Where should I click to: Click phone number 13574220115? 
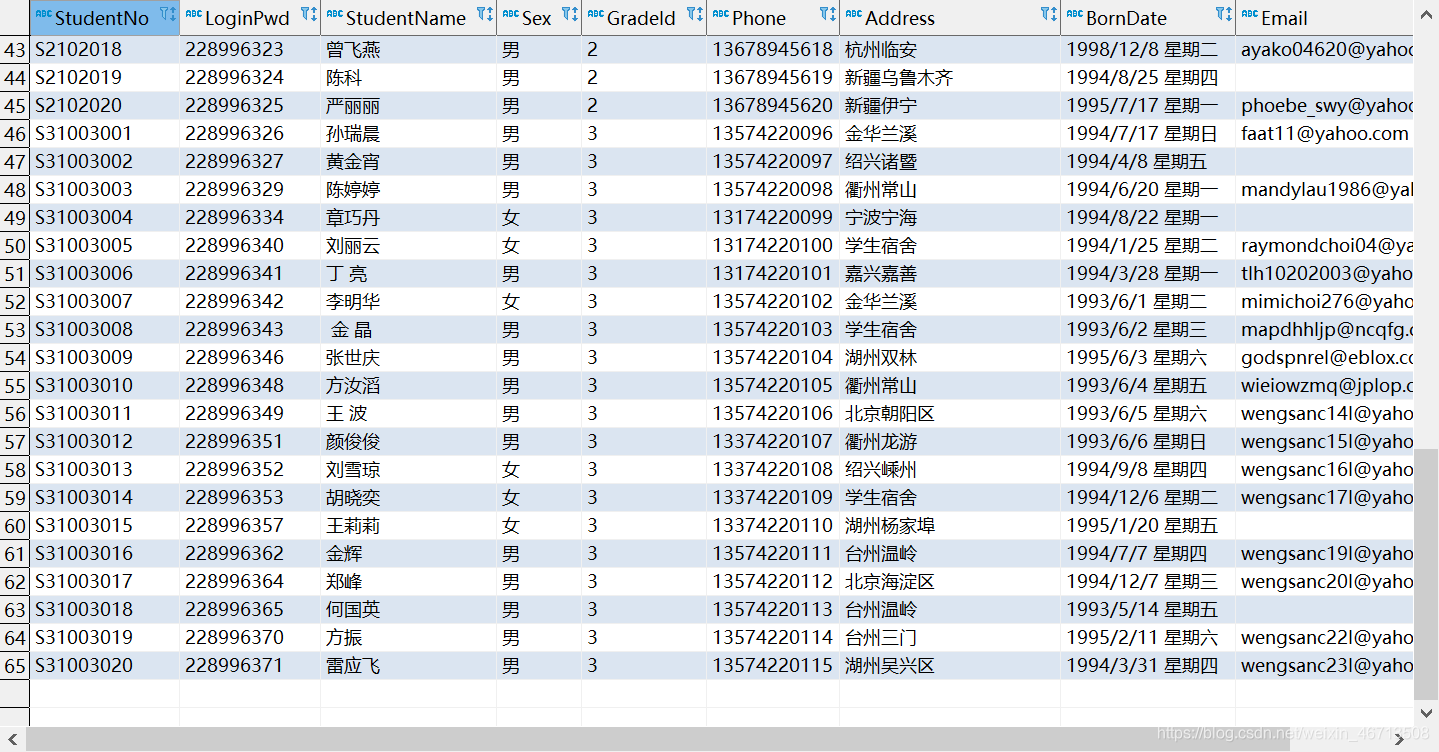click(772, 665)
